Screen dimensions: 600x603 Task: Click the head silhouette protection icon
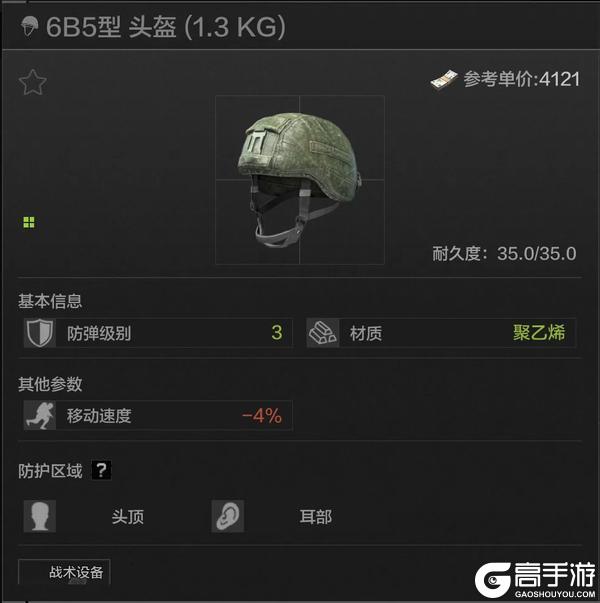click(x=40, y=516)
